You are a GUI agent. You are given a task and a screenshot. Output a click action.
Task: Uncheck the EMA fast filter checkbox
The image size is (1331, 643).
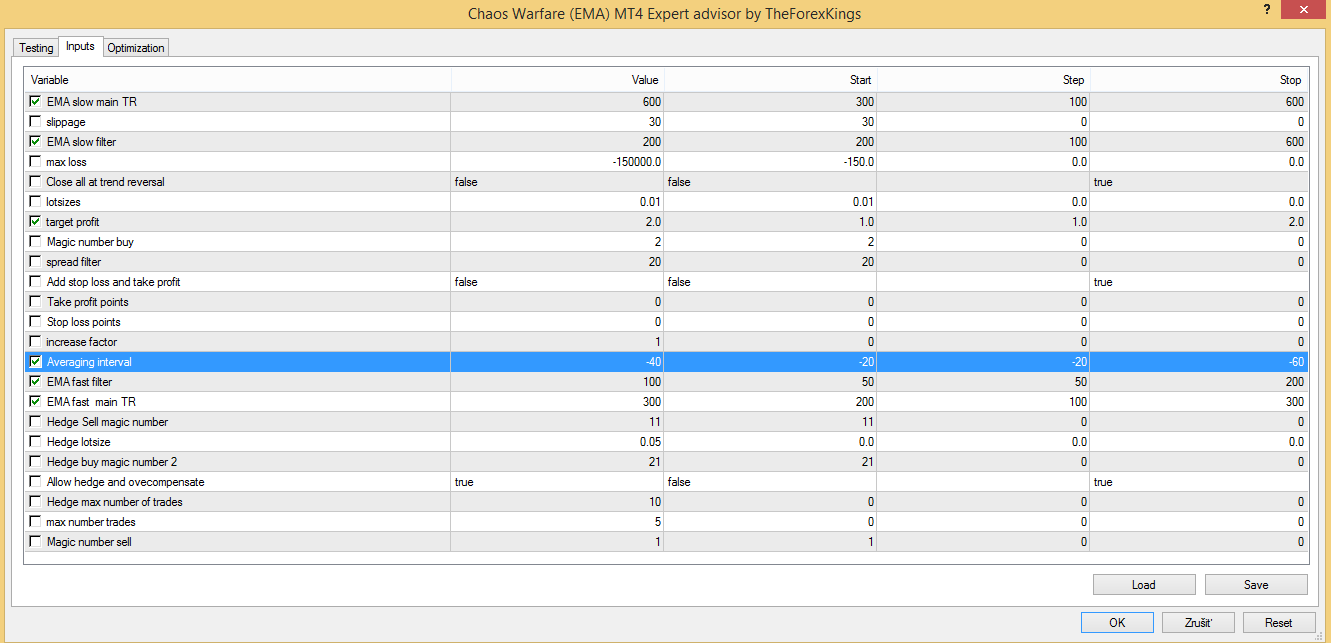coord(36,382)
